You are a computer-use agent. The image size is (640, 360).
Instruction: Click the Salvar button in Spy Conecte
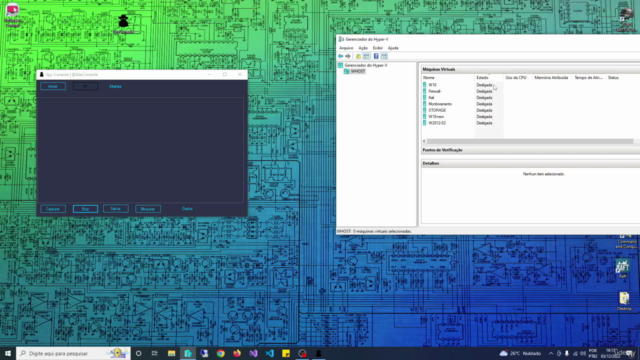tap(116, 209)
